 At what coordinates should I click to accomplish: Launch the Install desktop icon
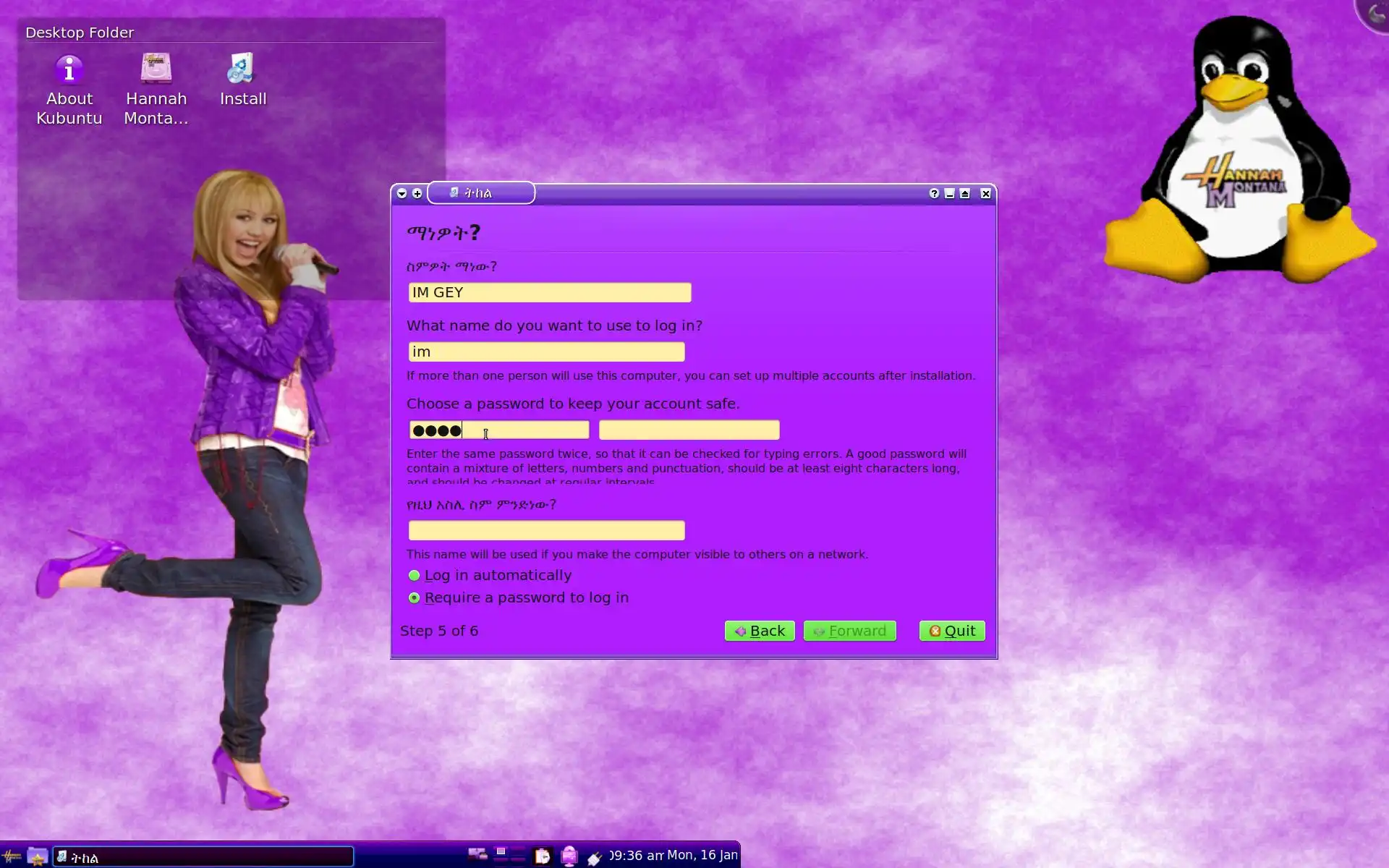pyautogui.click(x=242, y=70)
